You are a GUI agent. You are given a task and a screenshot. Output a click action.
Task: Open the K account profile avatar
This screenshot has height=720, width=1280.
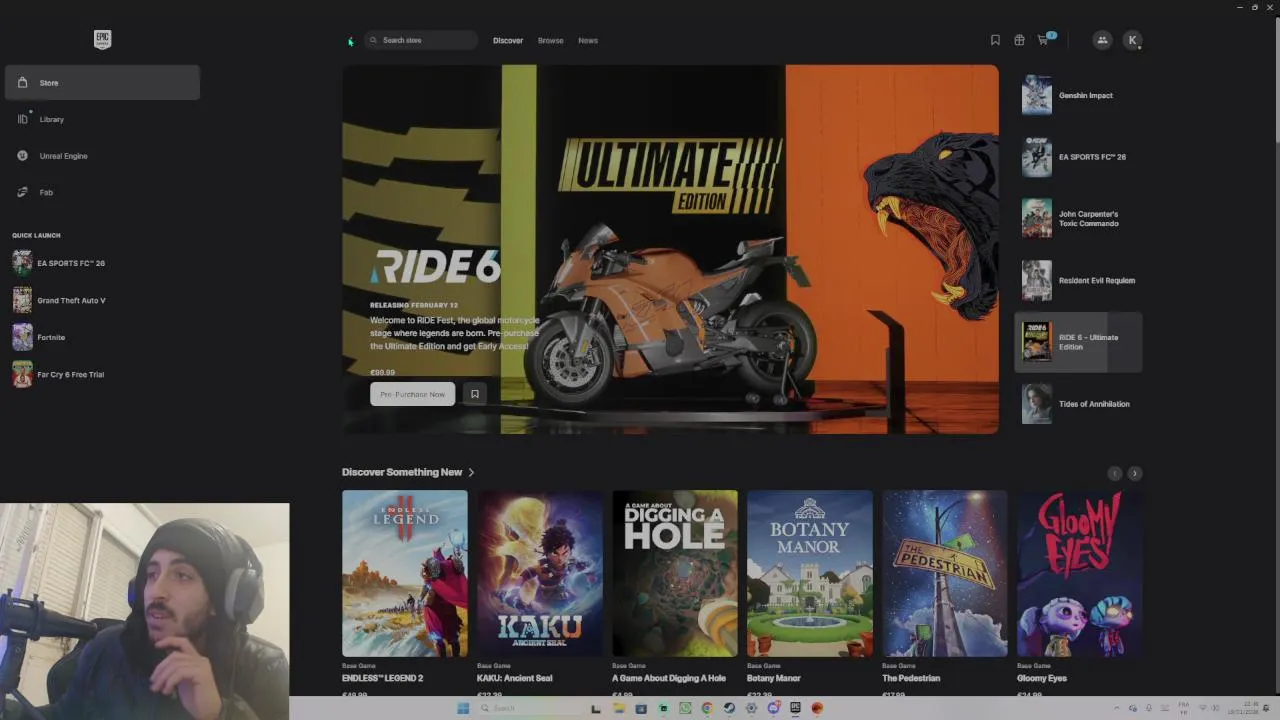1132,40
